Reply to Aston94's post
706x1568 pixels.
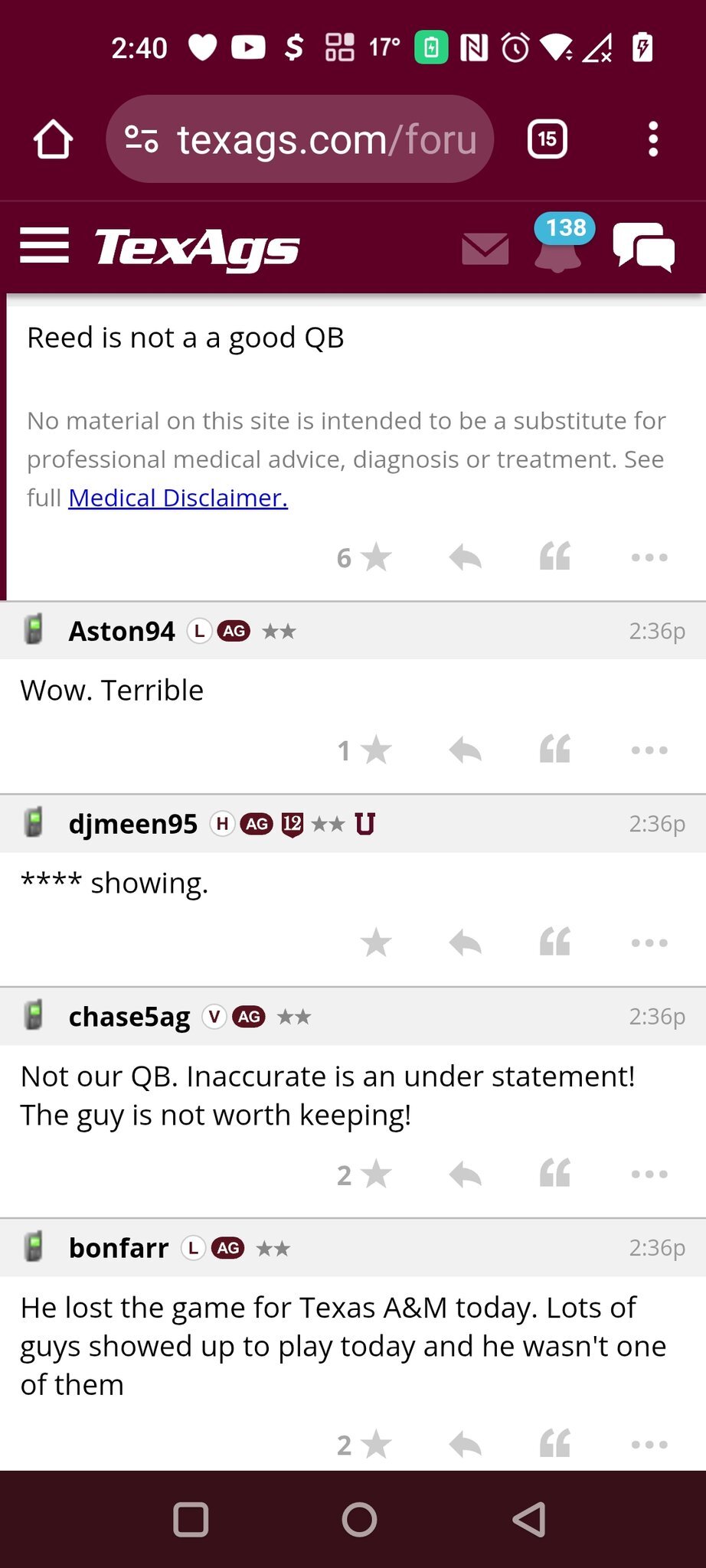(x=465, y=750)
